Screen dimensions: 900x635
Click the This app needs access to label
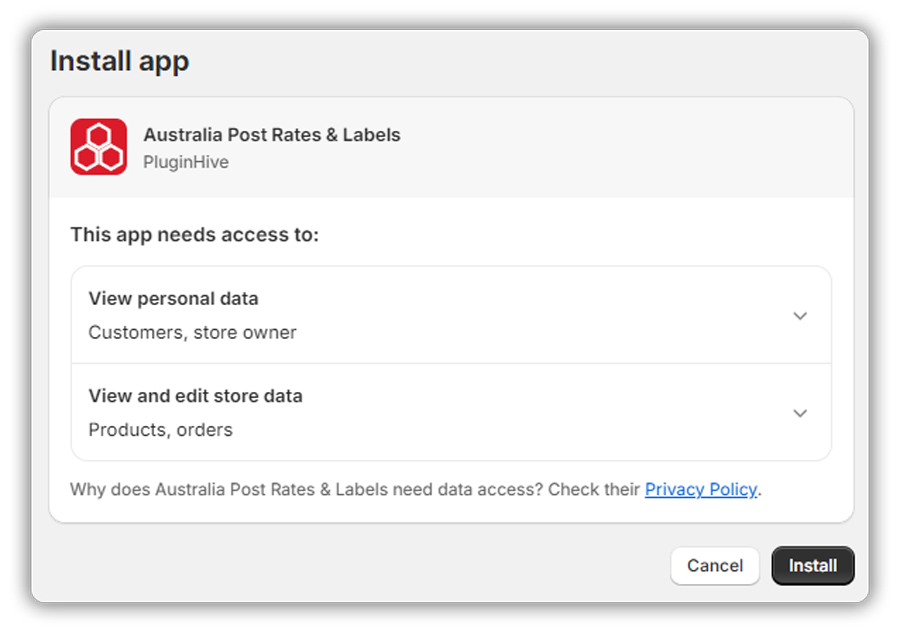click(195, 235)
